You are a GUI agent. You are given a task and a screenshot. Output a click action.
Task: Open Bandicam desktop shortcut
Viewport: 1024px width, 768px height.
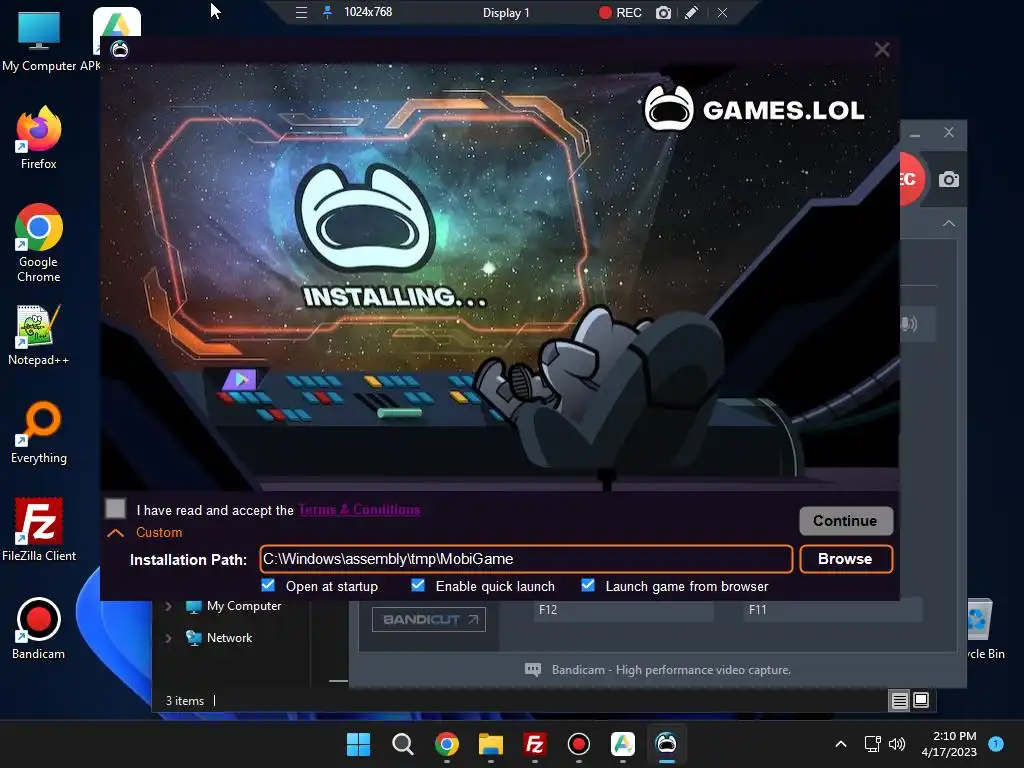click(39, 628)
